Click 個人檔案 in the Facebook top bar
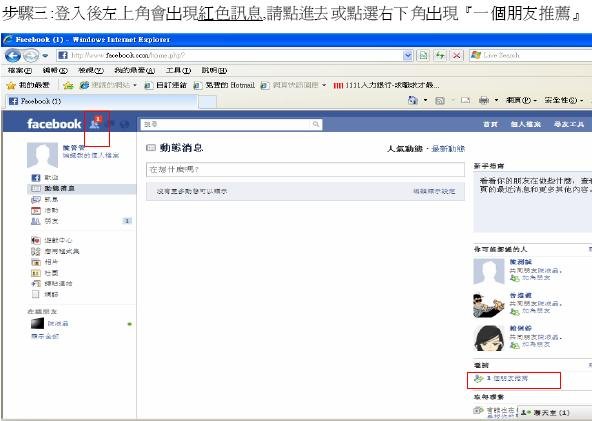Image resolution: width=592 pixels, height=421 pixels. [x=526, y=124]
